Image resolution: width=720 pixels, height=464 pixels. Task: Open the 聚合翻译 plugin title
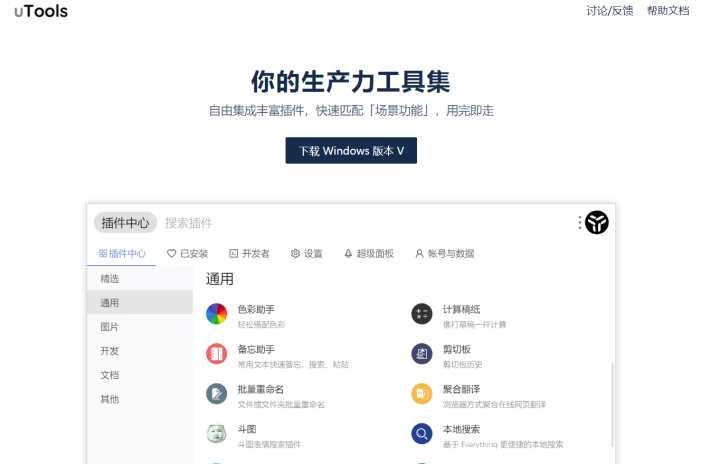(461, 389)
